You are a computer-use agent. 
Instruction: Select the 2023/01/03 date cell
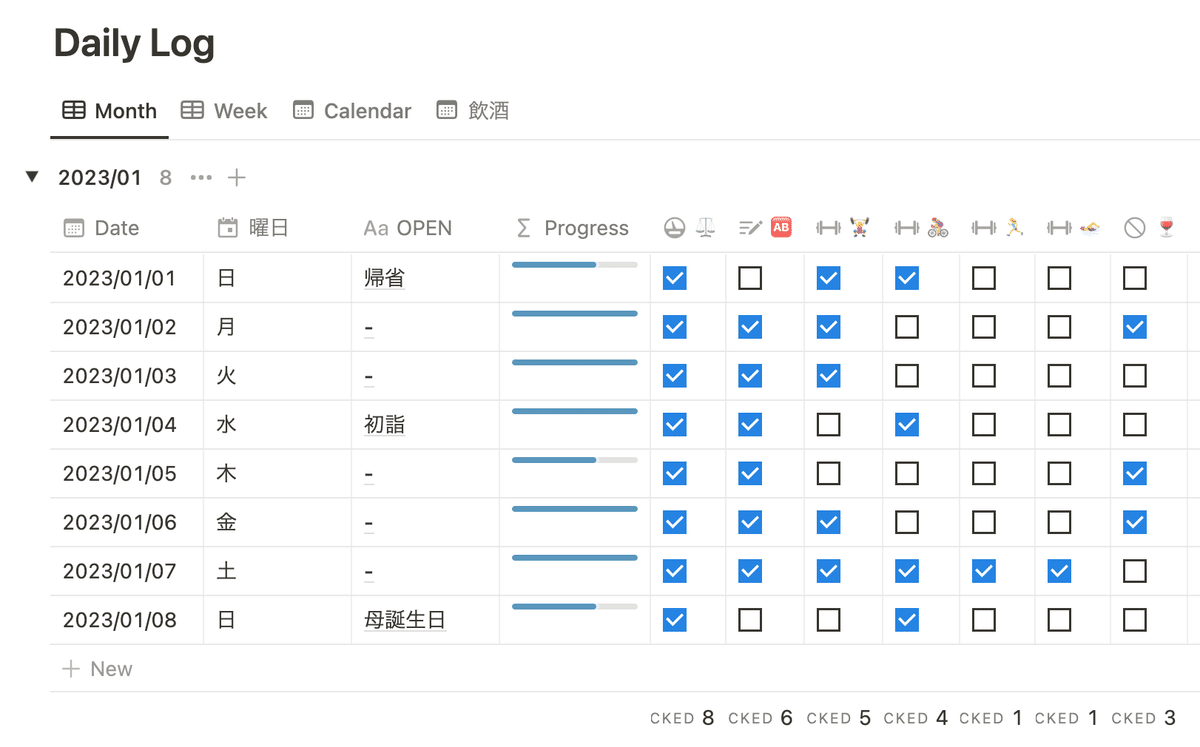(x=127, y=376)
